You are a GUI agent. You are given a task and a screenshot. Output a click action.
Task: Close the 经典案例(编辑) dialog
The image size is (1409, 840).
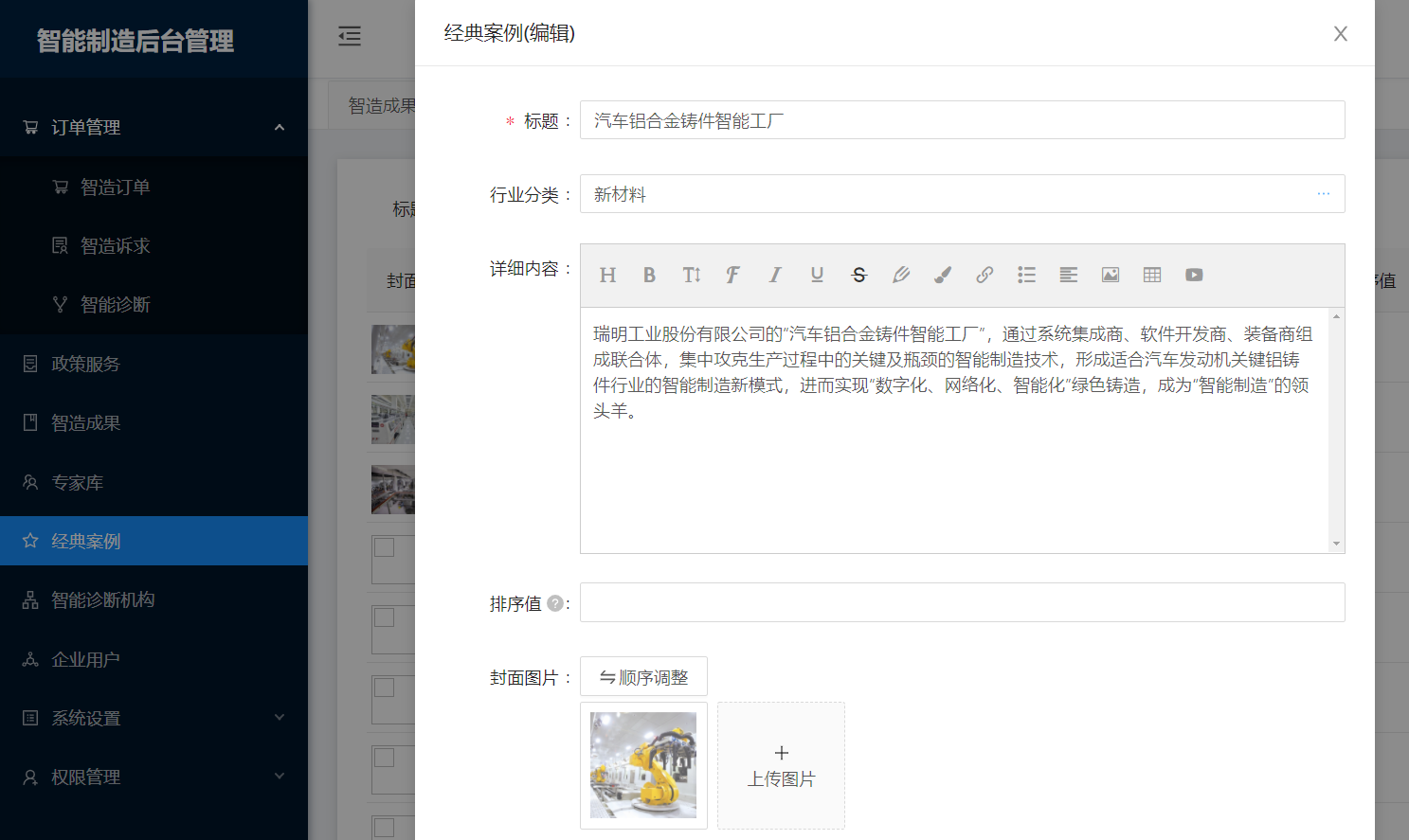pos(1340,34)
